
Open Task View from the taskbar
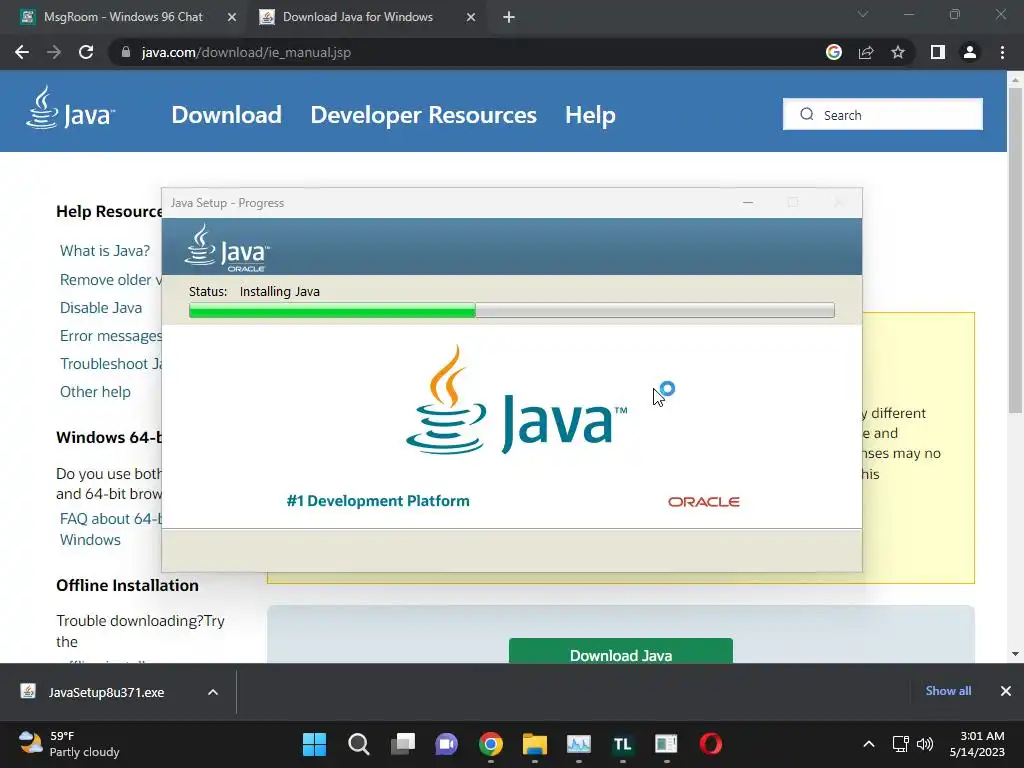click(403, 744)
